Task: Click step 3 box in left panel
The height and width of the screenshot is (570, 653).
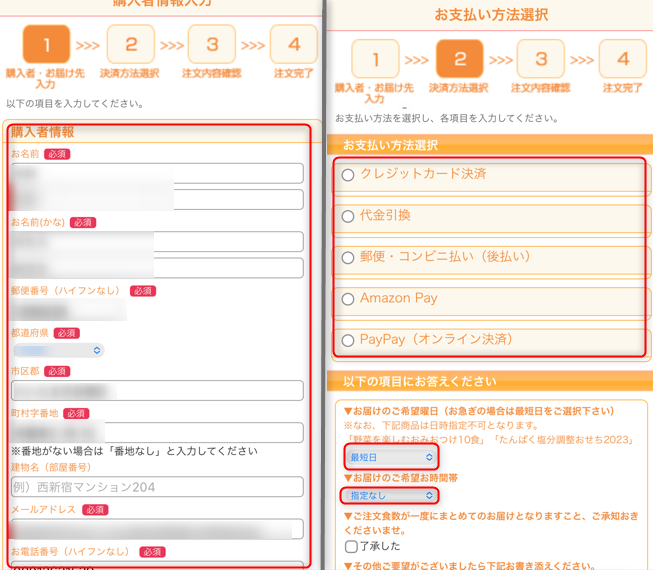Action: click(x=212, y=44)
